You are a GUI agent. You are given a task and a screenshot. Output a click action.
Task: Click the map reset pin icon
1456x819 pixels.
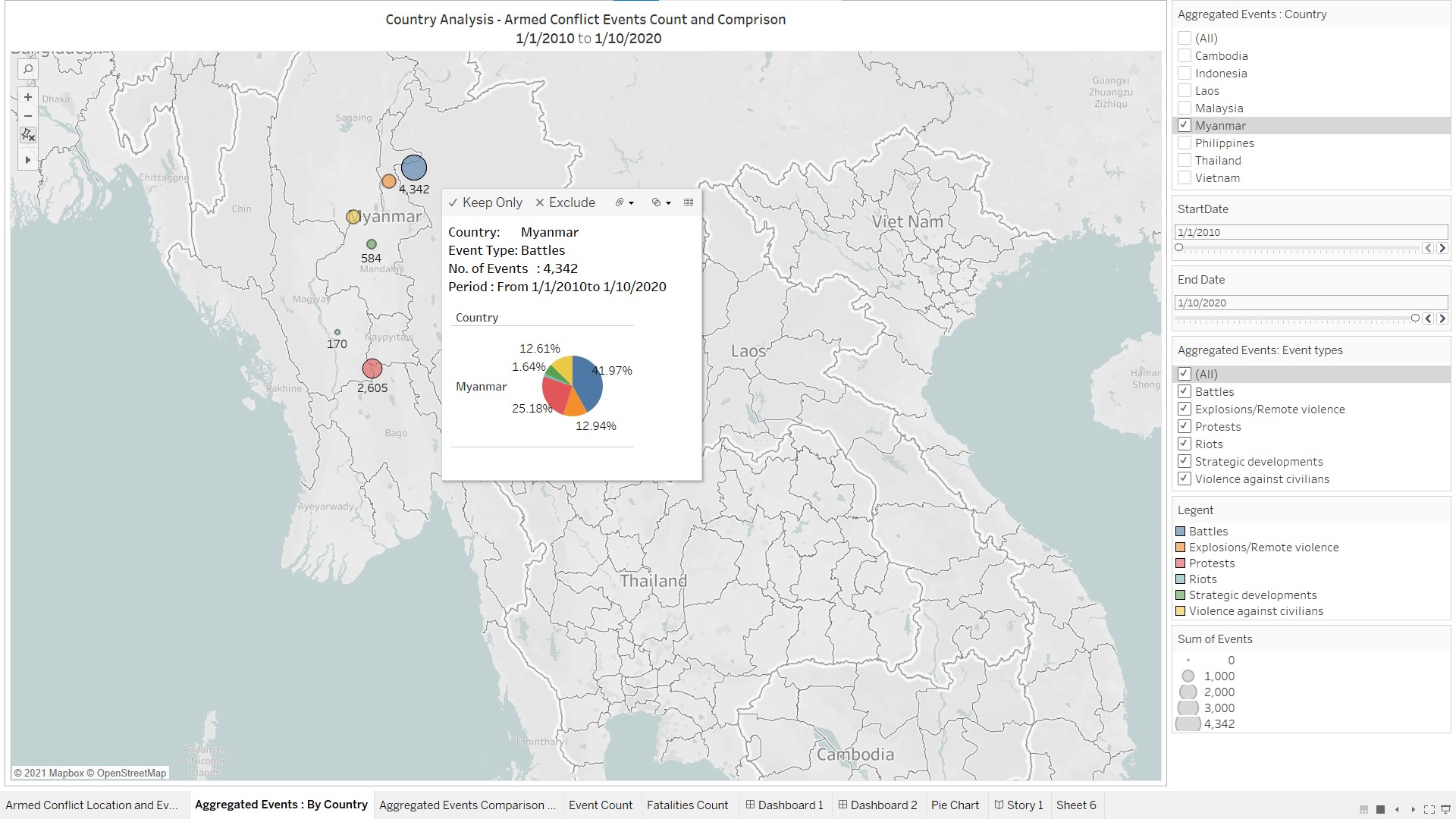[x=28, y=135]
